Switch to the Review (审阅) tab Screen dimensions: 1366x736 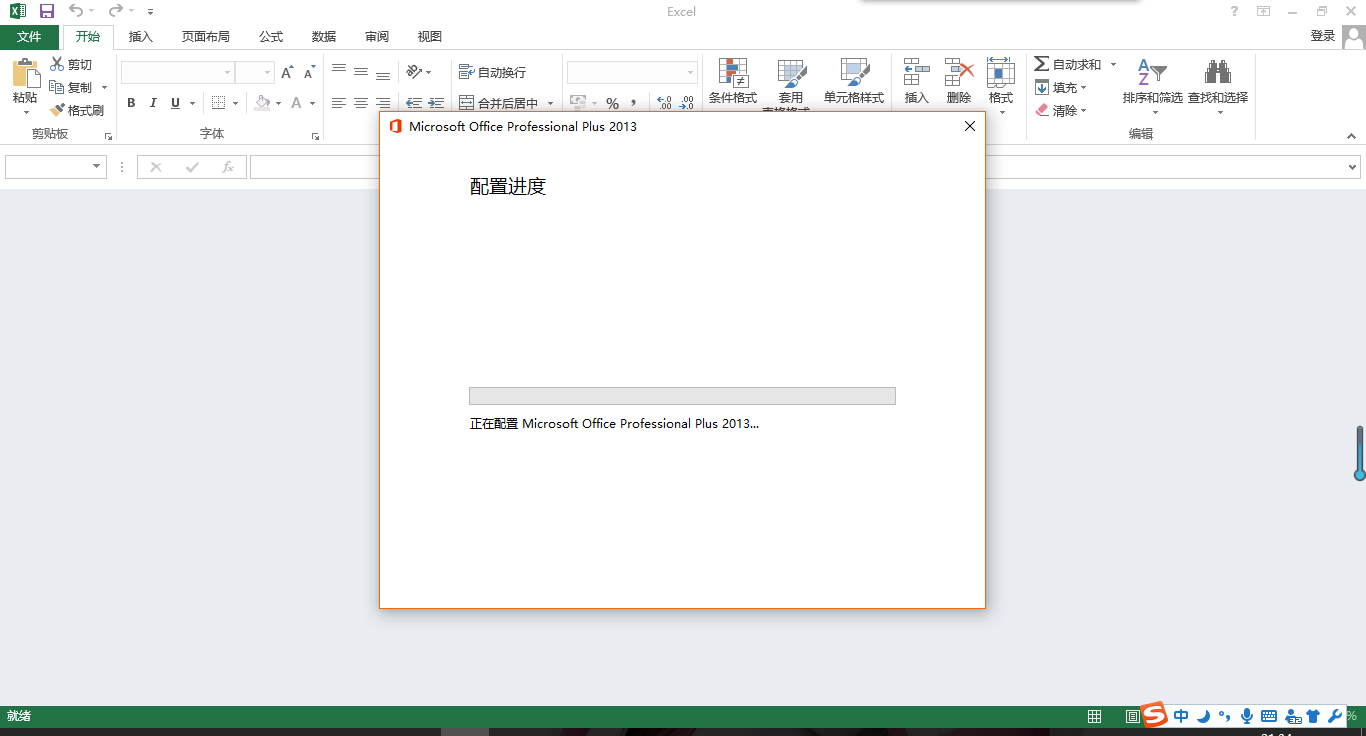point(377,37)
